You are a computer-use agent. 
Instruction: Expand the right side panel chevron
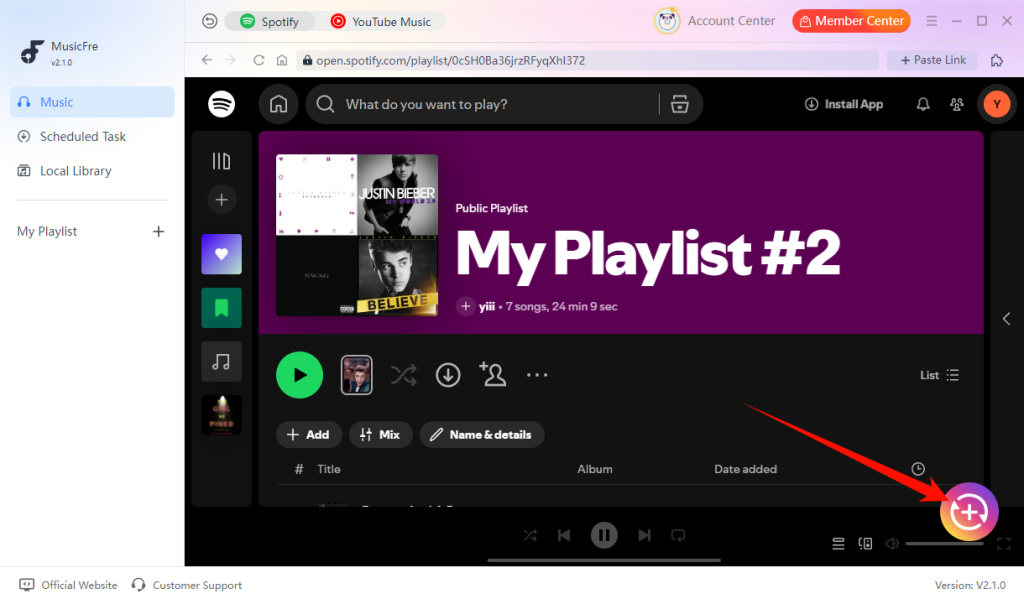pos(1006,319)
